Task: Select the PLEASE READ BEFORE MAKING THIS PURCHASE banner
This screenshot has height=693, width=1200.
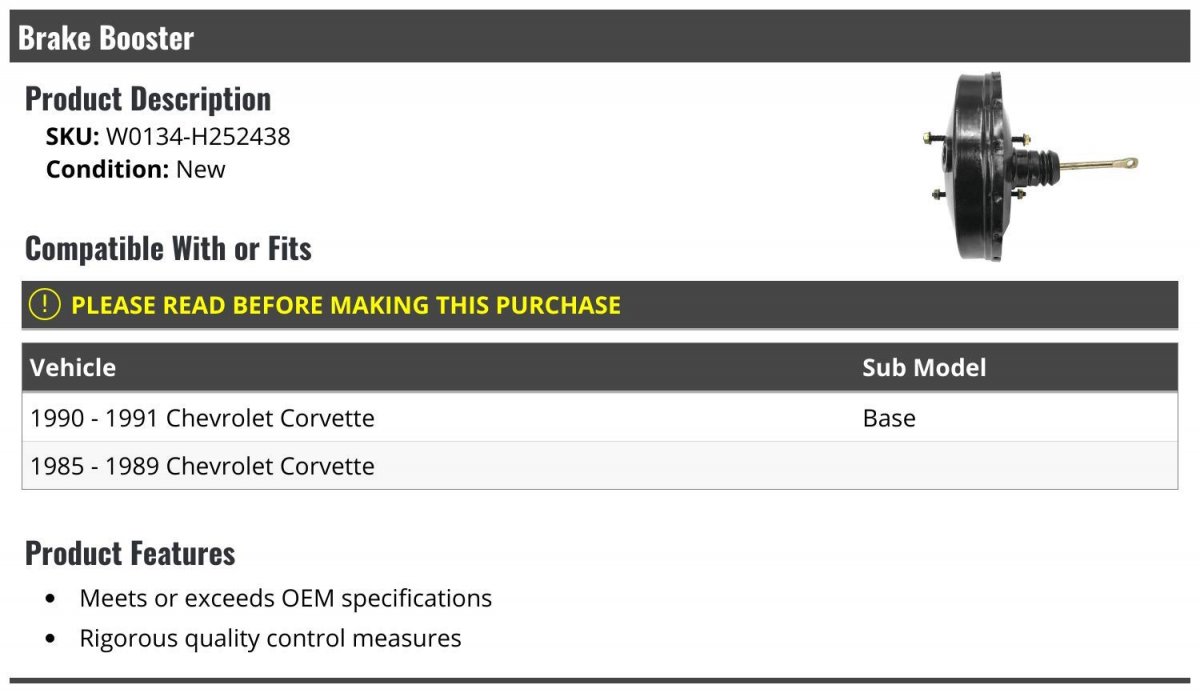Action: [600, 305]
